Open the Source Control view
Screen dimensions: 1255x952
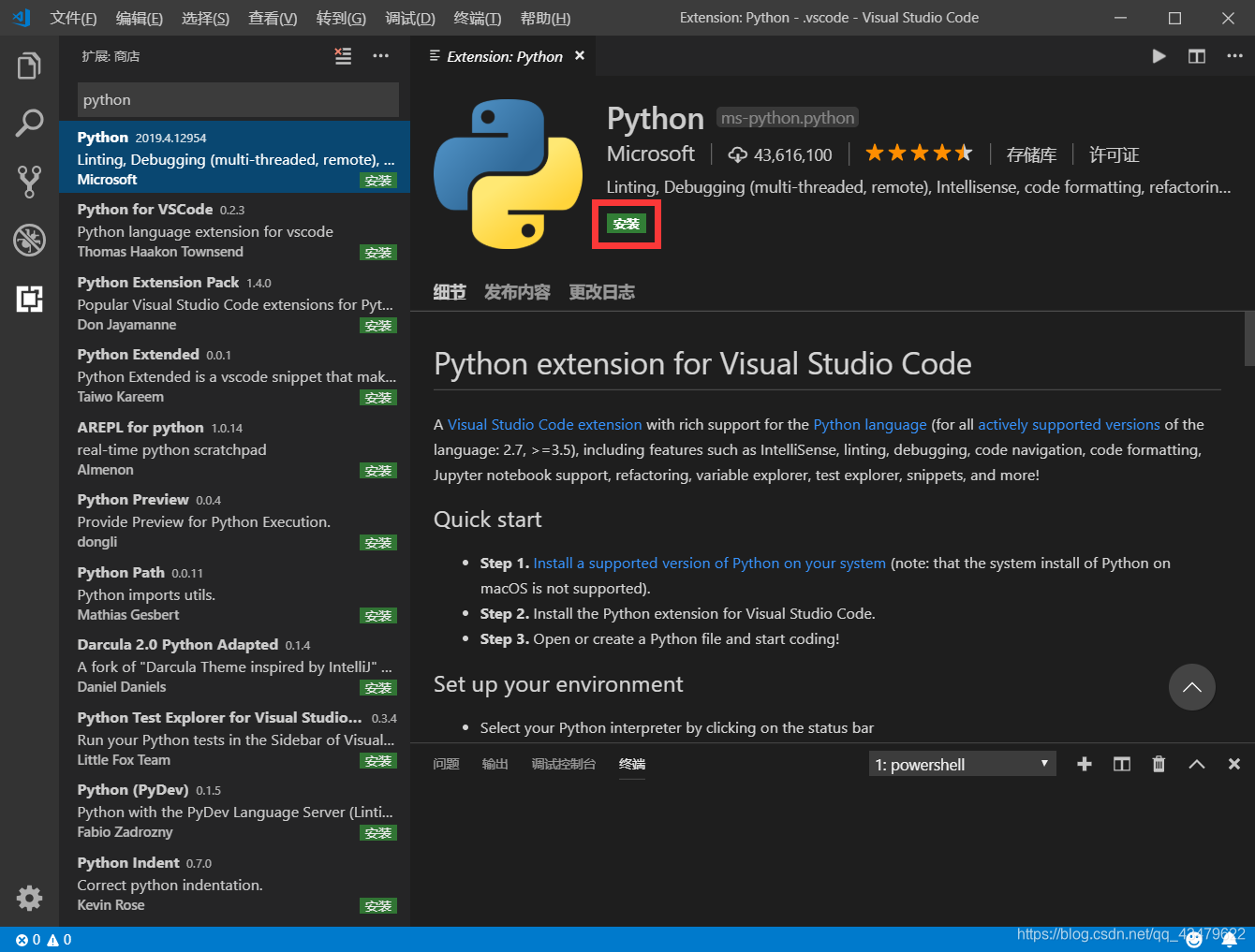tap(29, 181)
